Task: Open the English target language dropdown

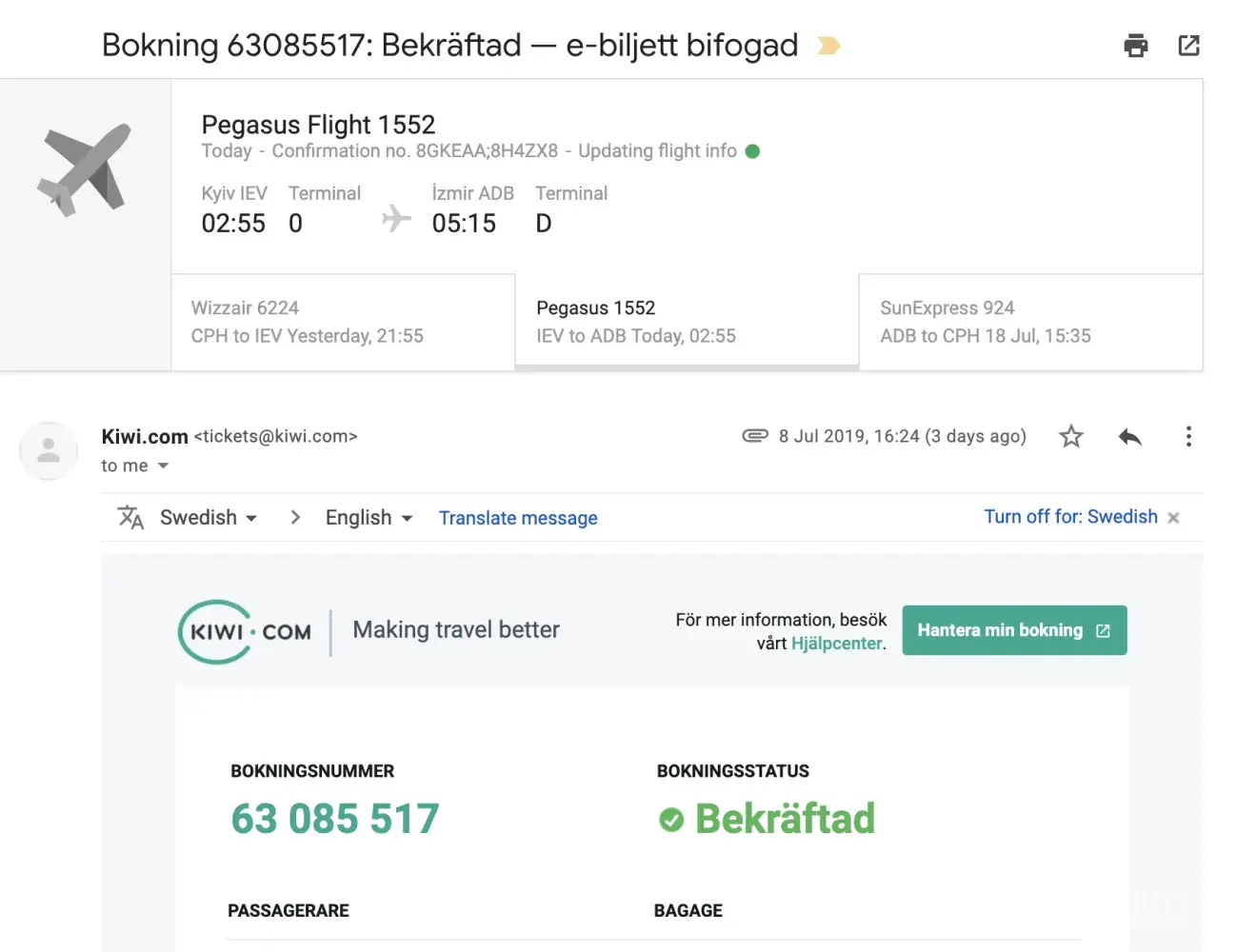Action: tap(369, 517)
